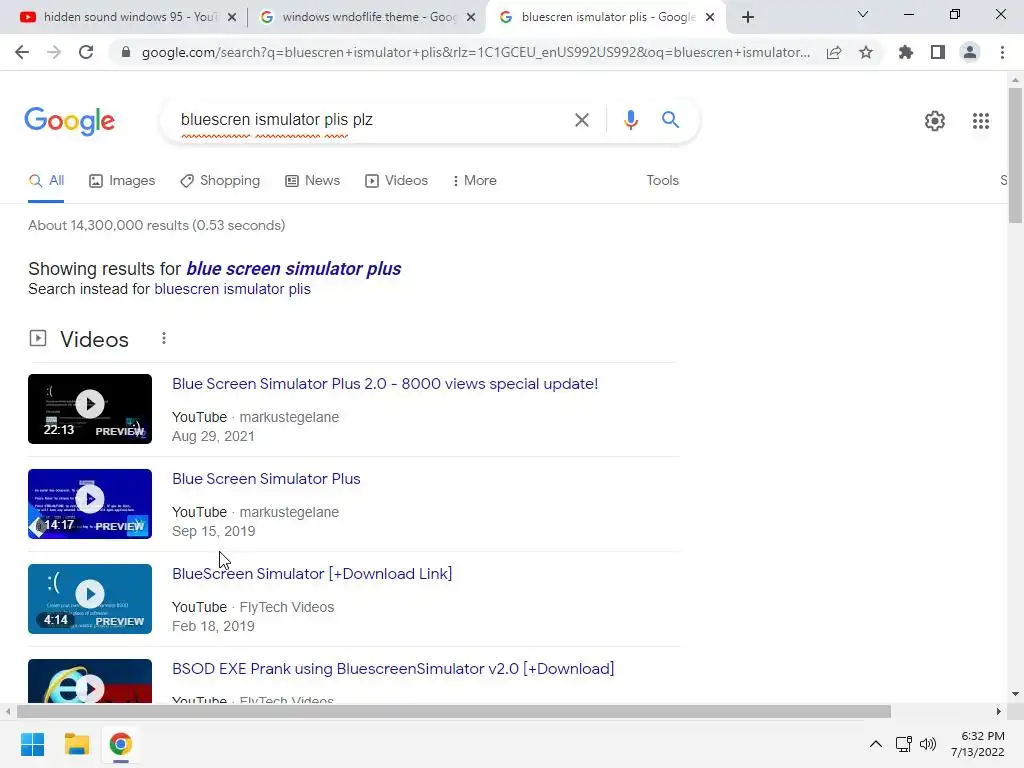This screenshot has height=768, width=1024.
Task: Clear the search box with the X
Action: pyautogui.click(x=581, y=120)
